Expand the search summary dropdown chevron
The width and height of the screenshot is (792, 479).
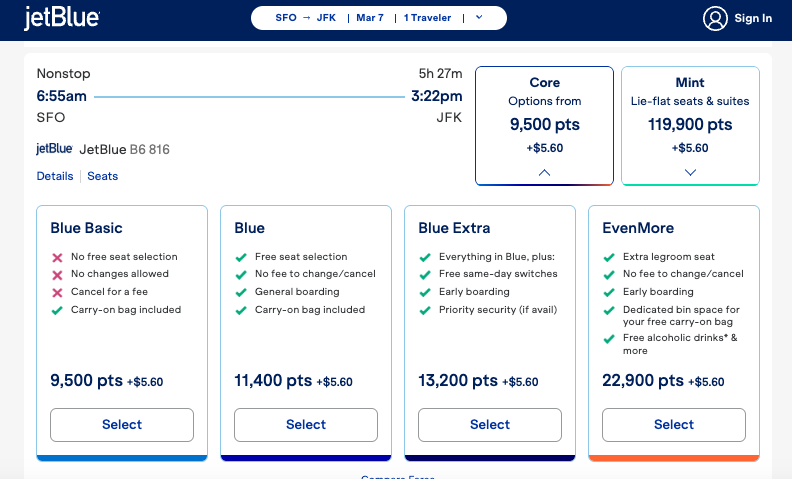pyautogui.click(x=479, y=18)
